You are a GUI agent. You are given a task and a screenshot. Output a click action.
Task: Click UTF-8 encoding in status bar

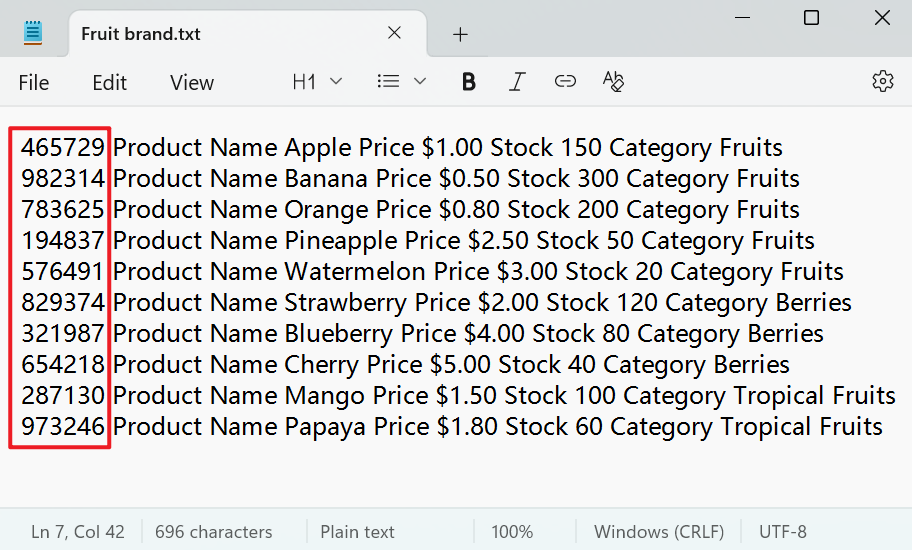pos(782,532)
